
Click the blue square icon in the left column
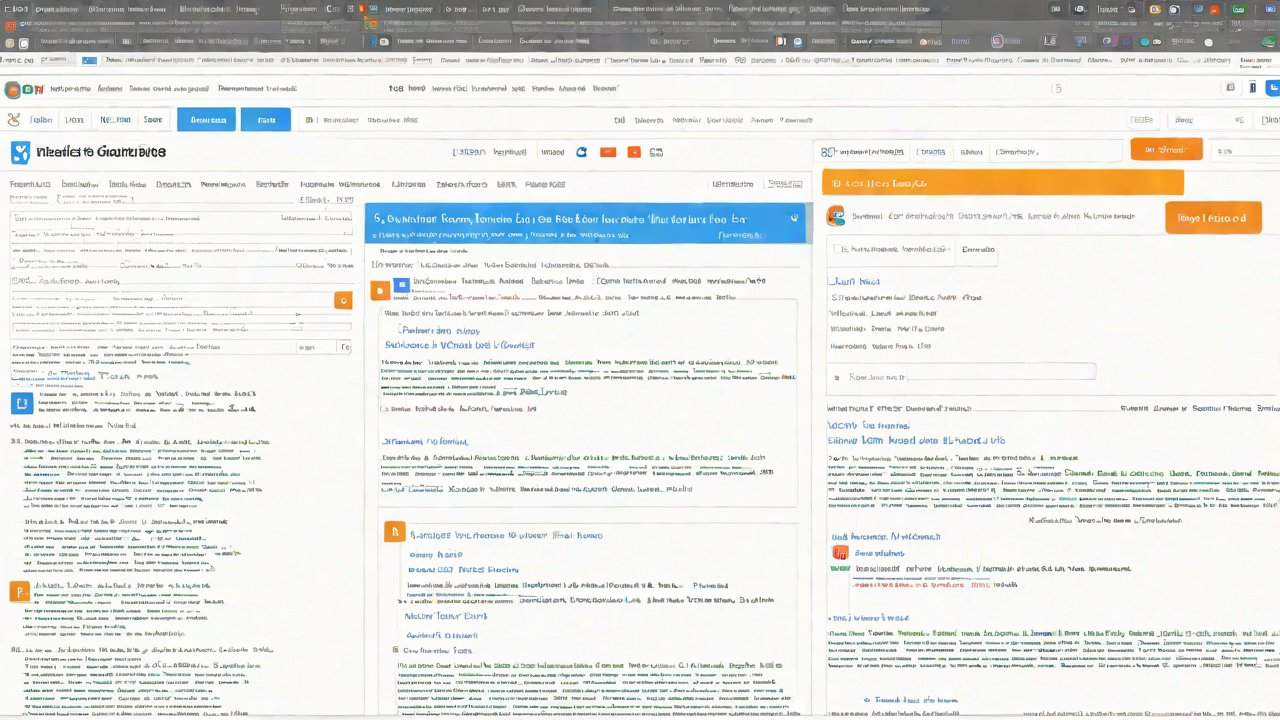pos(21,403)
